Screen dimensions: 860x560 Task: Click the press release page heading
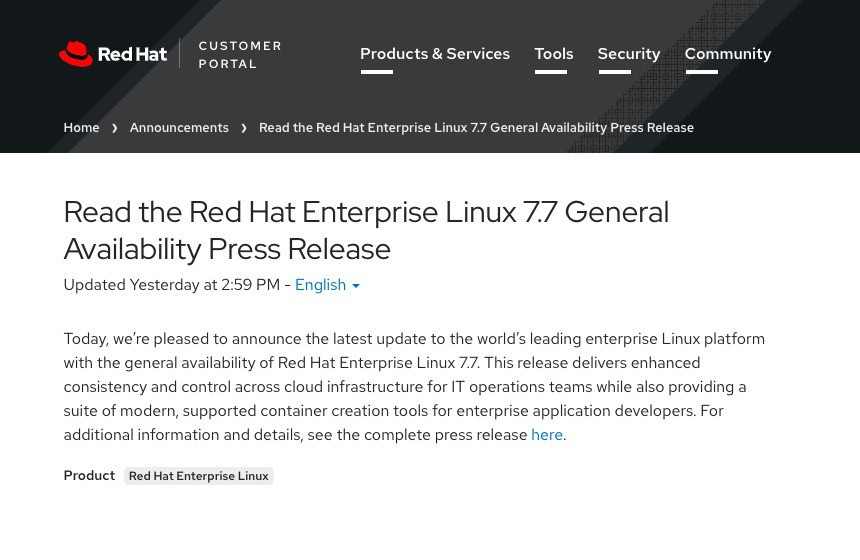point(366,230)
